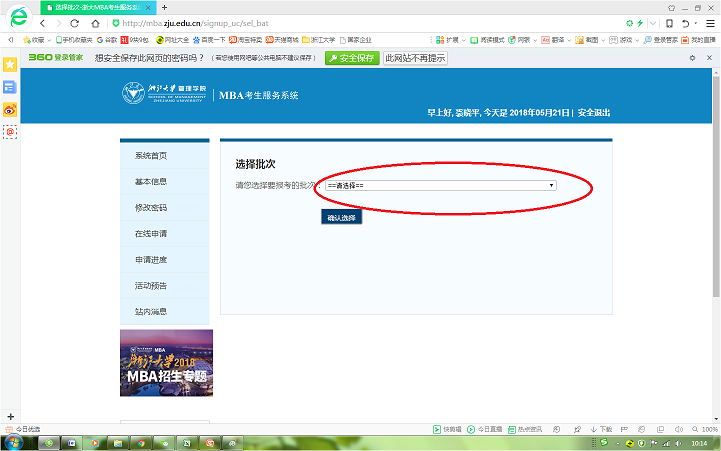Open the 扩展 extensions dropdown
Viewport: 721px width, 451px height.
[x=451, y=40]
